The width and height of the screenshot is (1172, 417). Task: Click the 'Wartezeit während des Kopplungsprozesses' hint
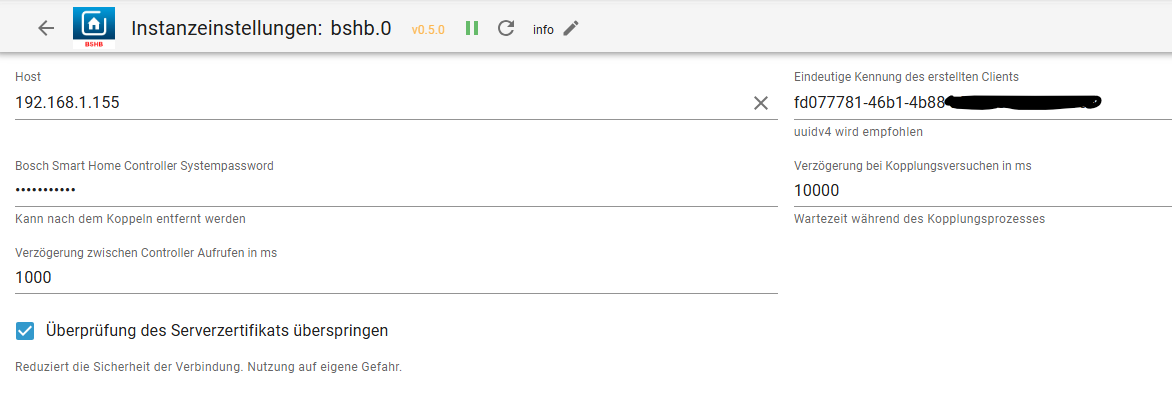919,219
